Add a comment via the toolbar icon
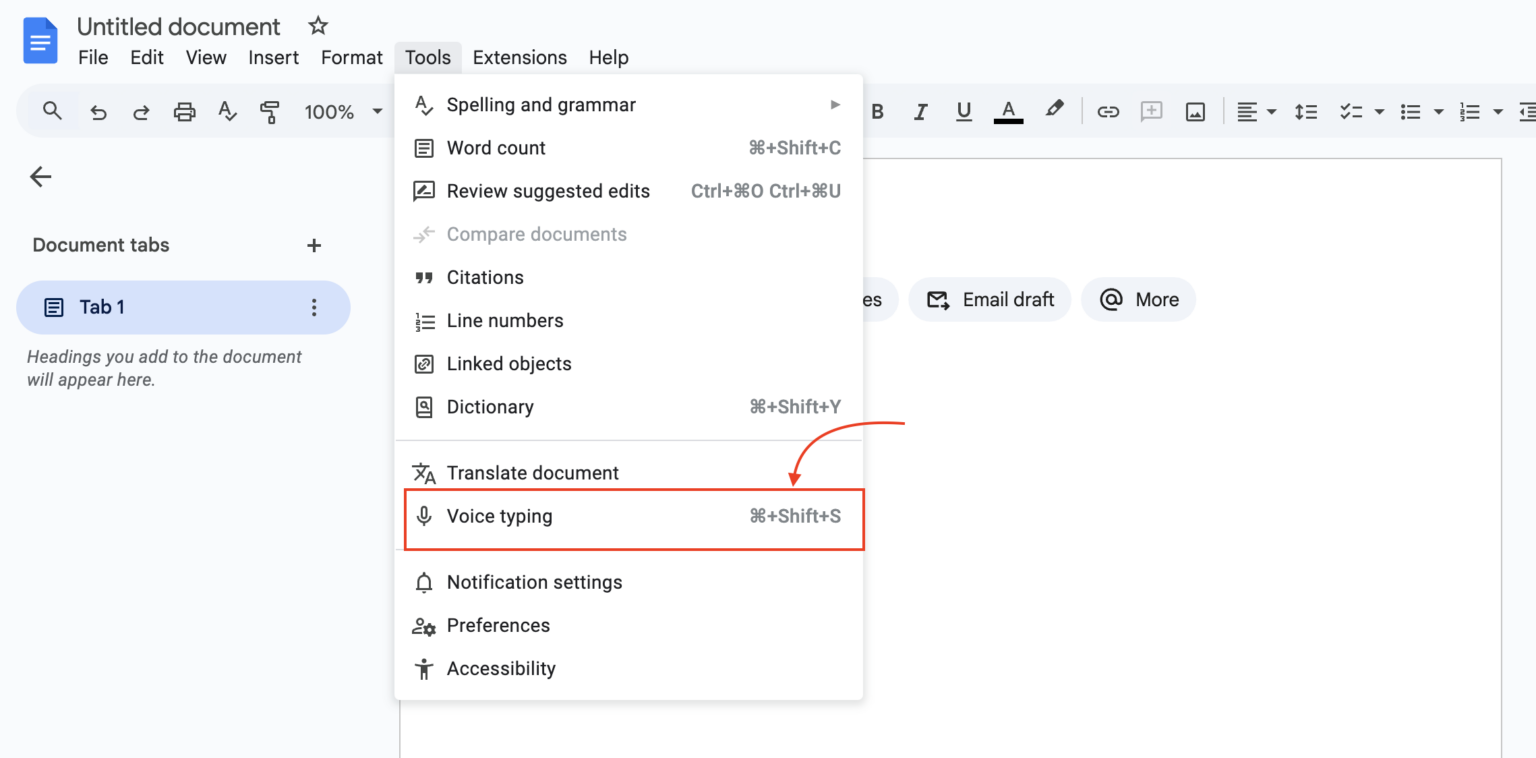 point(1151,111)
